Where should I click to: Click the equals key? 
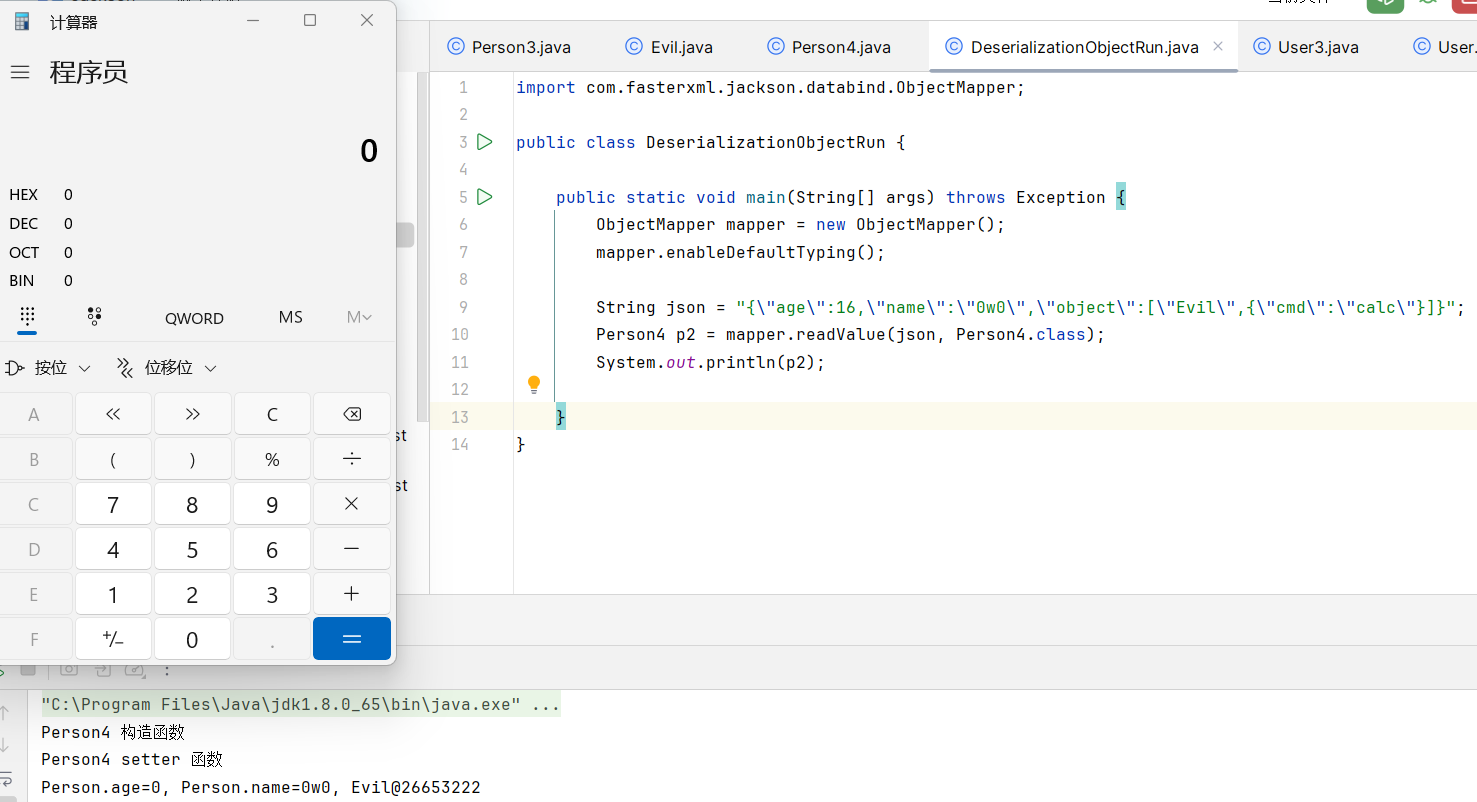pyautogui.click(x=352, y=639)
